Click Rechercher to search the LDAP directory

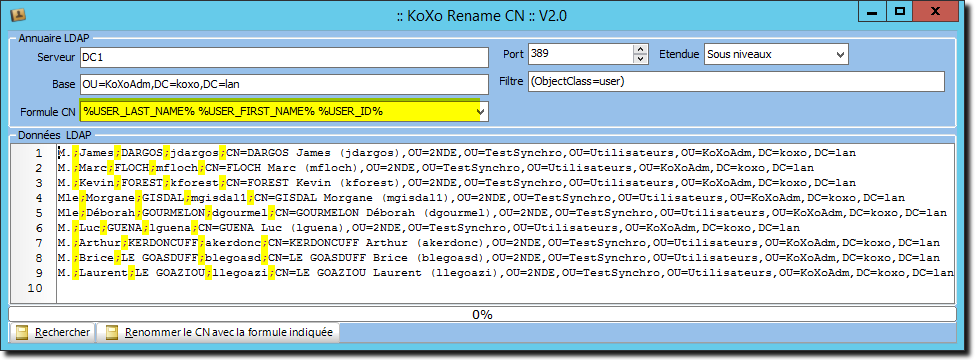(52, 333)
